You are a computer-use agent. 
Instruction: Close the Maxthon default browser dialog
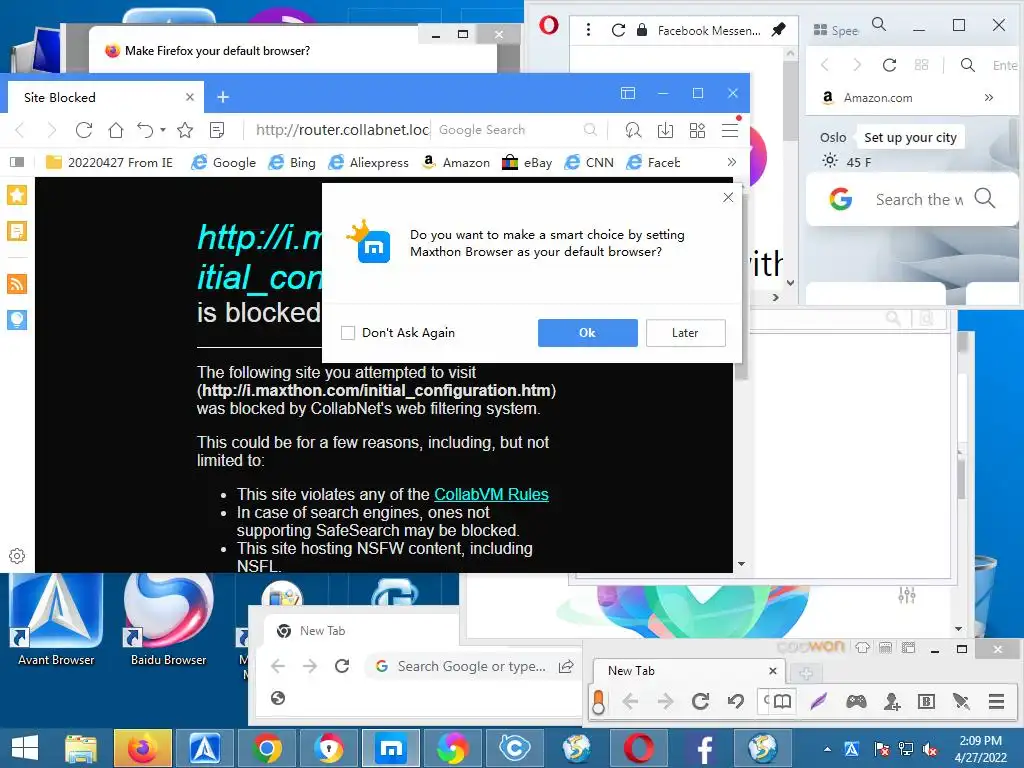pos(728,197)
